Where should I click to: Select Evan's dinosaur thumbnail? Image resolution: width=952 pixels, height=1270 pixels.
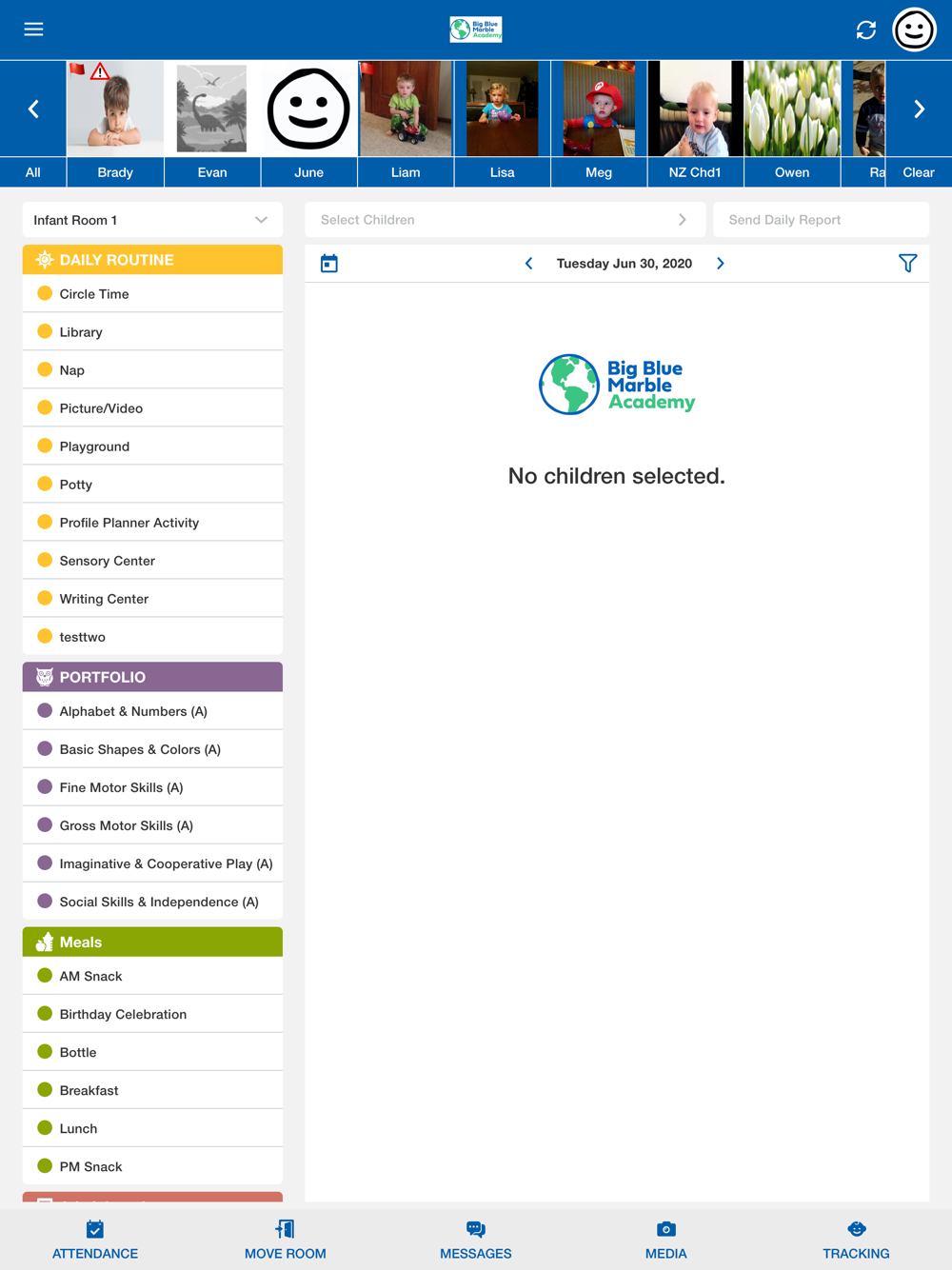click(x=212, y=109)
